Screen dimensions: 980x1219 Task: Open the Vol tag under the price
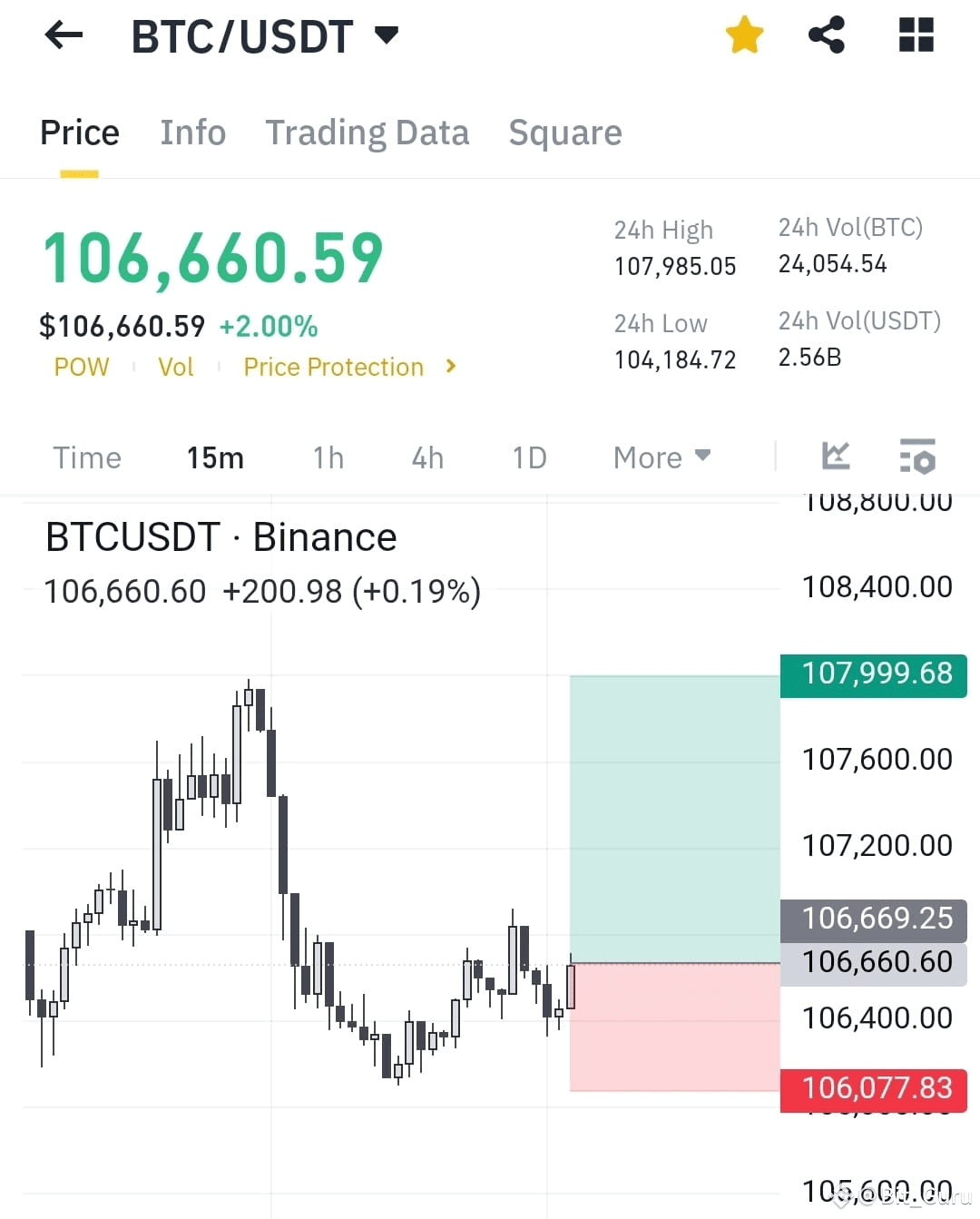tap(176, 367)
